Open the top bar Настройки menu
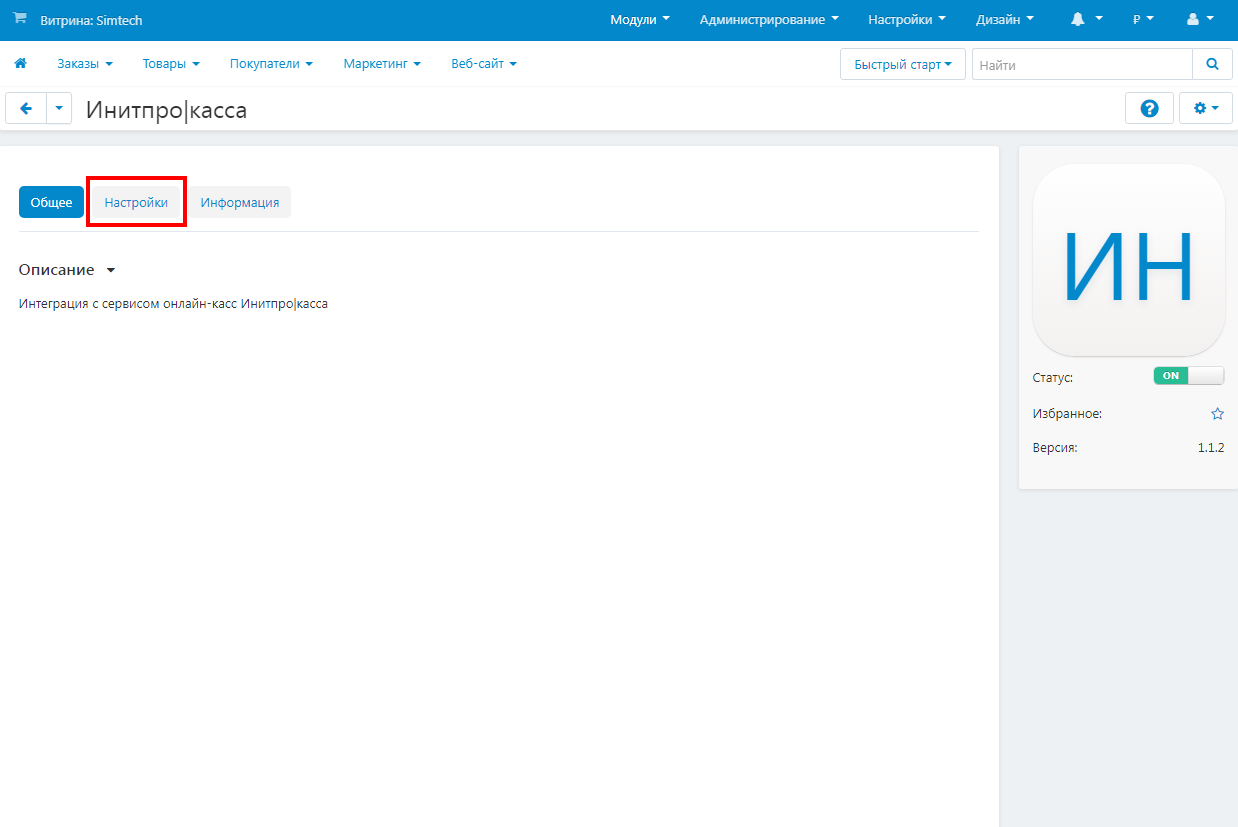 click(907, 20)
